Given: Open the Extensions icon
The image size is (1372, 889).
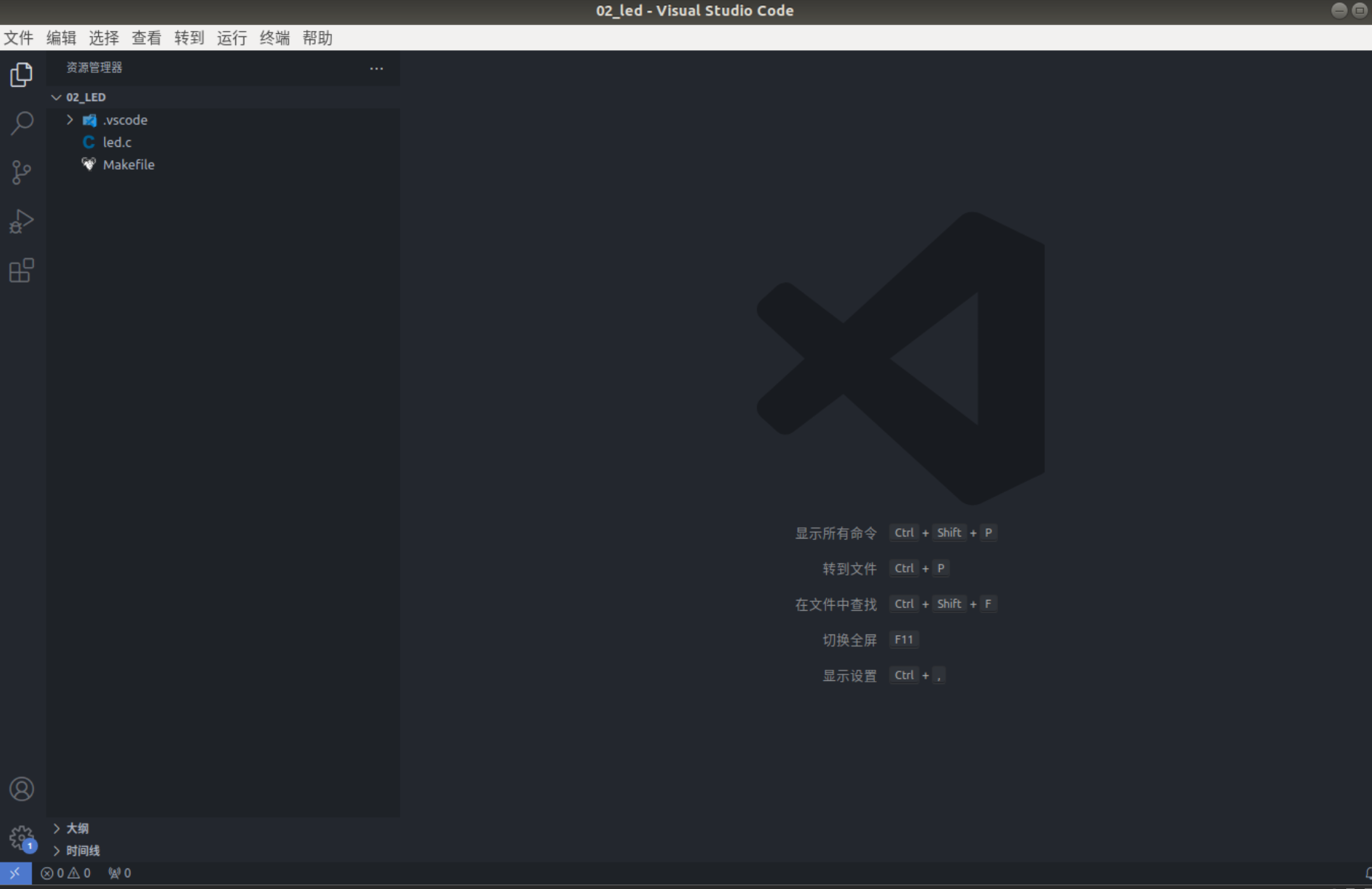Looking at the screenshot, I should tap(21, 270).
